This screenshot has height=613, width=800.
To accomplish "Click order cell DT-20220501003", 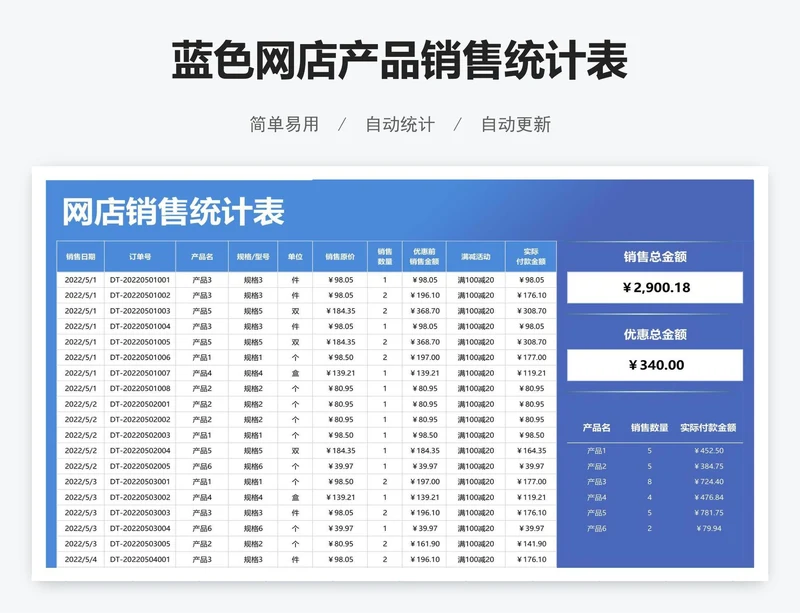I will (x=140, y=311).
